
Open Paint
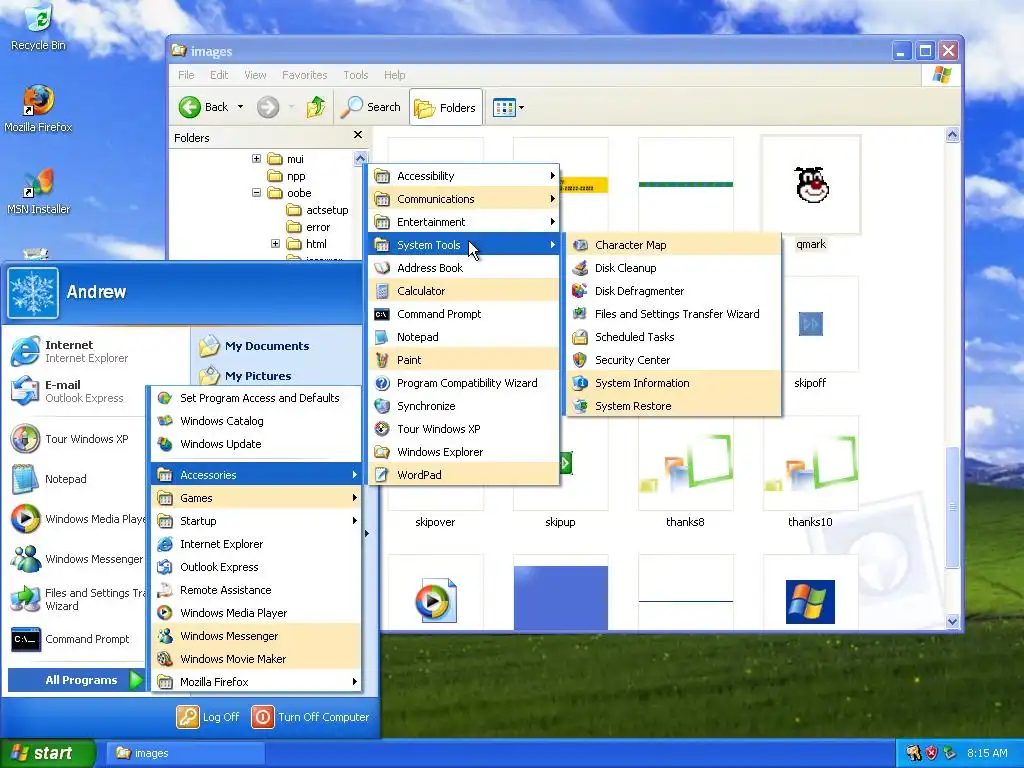(x=464, y=360)
